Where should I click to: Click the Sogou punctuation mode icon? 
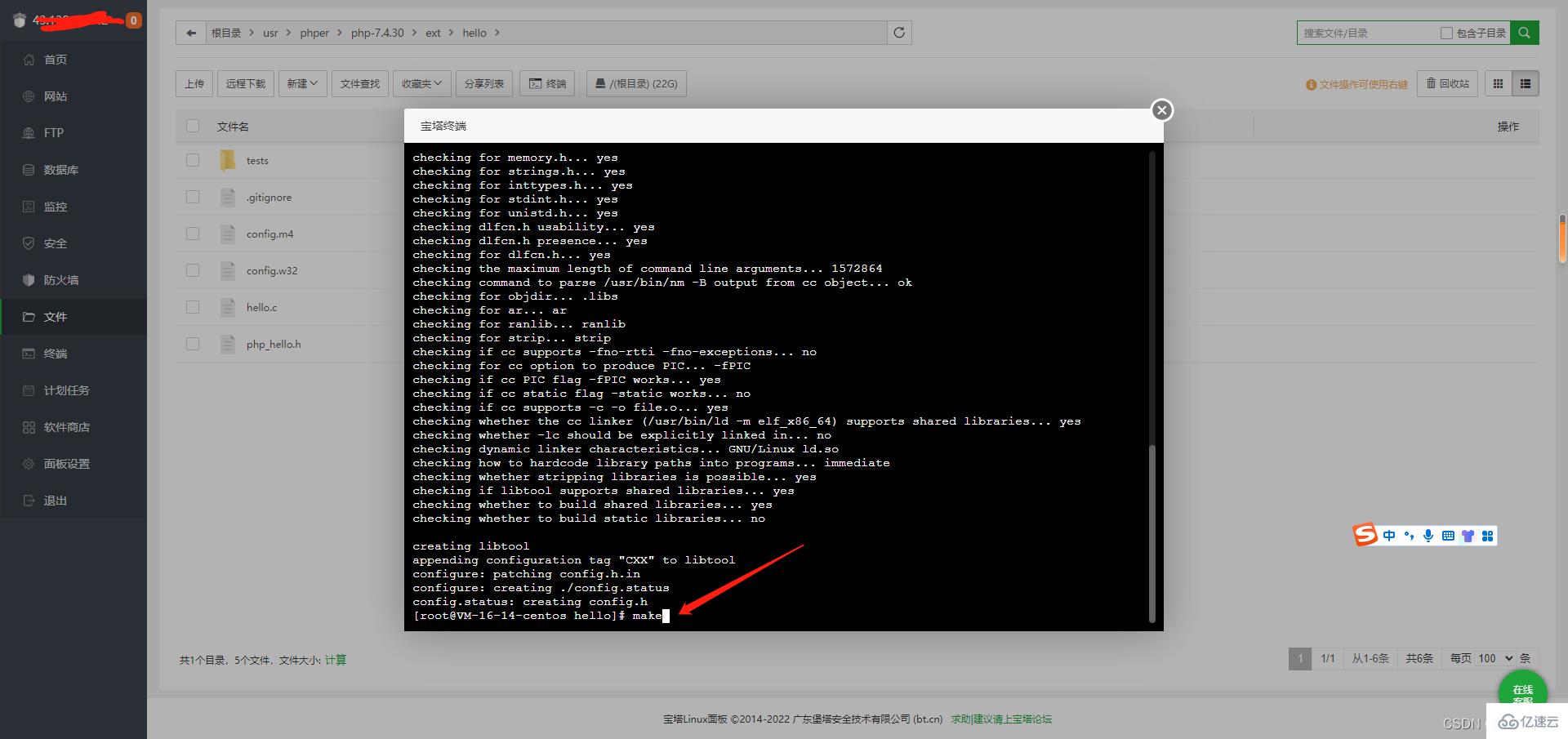pyautogui.click(x=1409, y=536)
